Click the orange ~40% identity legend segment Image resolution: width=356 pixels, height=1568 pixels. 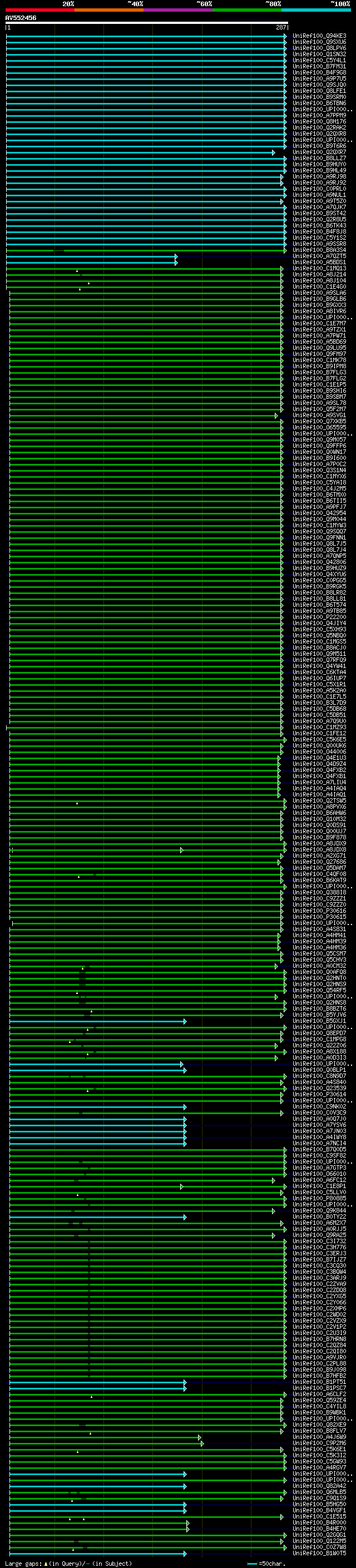pos(109,11)
